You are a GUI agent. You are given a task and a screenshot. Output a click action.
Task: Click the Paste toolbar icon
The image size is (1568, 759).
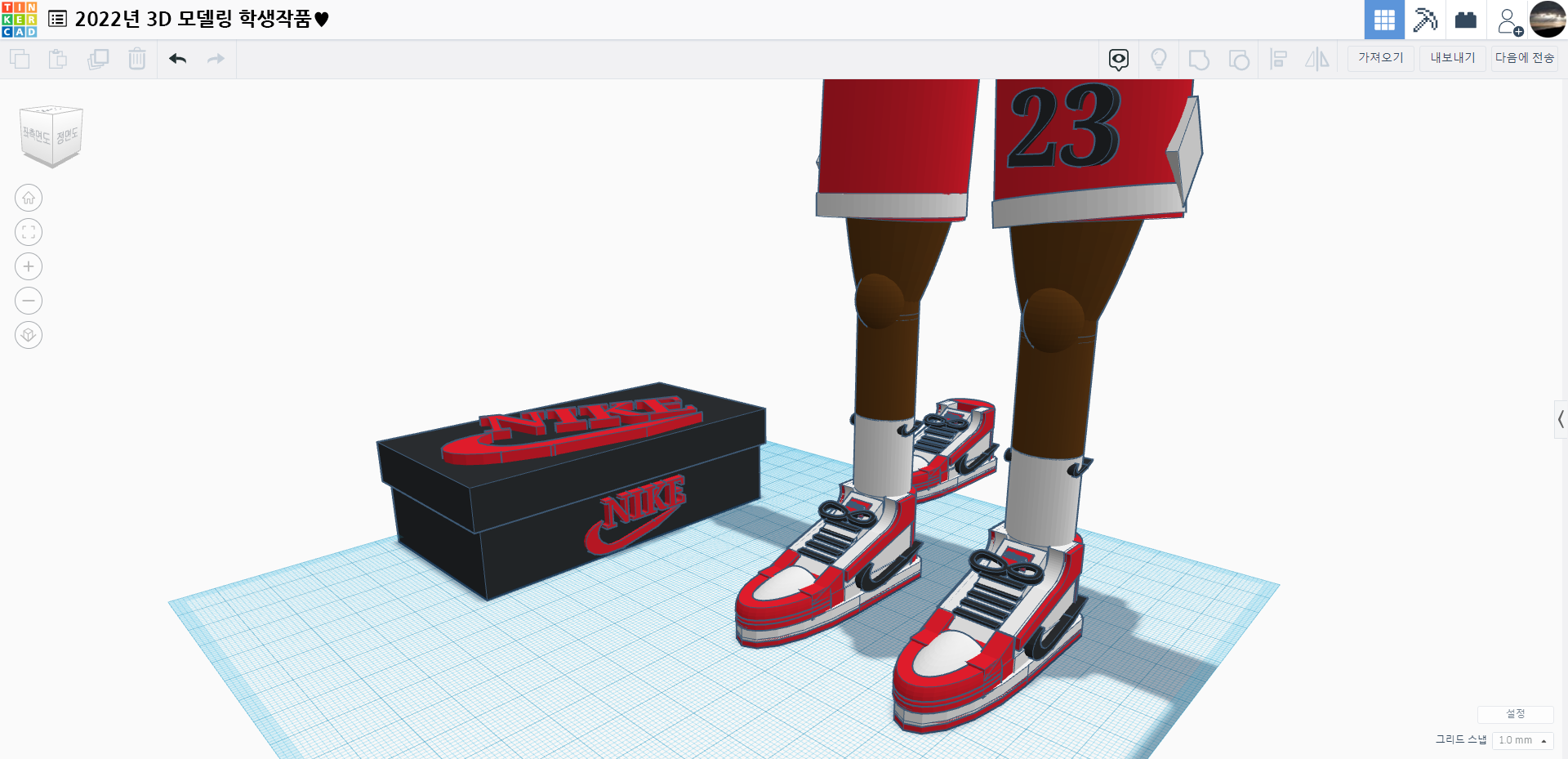point(58,59)
